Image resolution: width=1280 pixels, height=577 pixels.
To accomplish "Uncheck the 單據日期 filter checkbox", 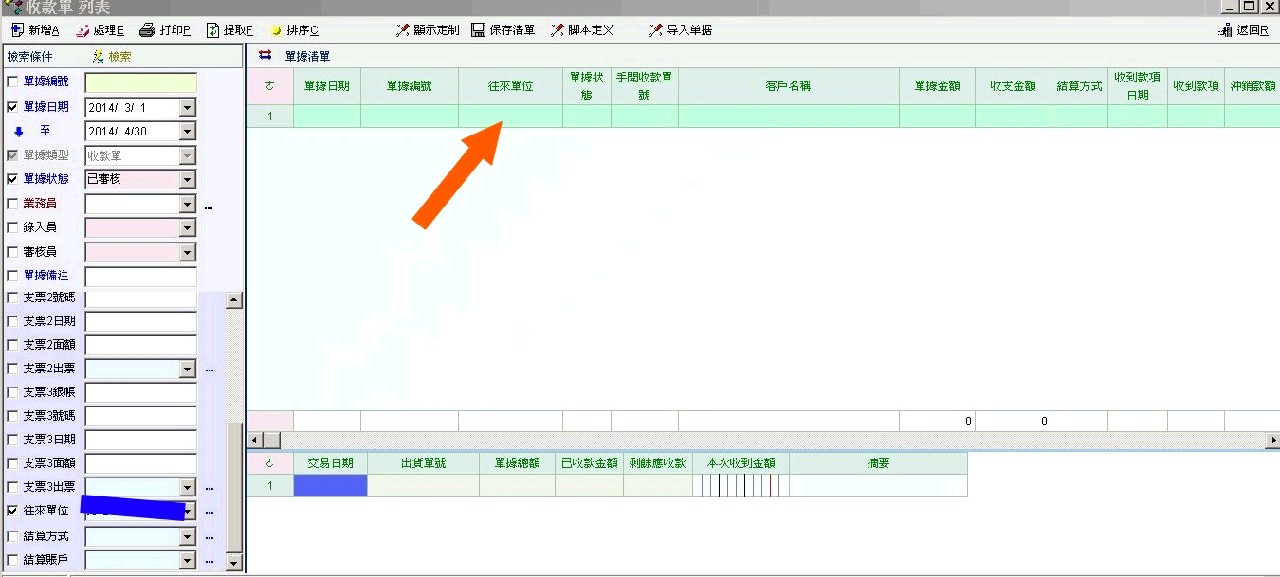I will pos(13,107).
